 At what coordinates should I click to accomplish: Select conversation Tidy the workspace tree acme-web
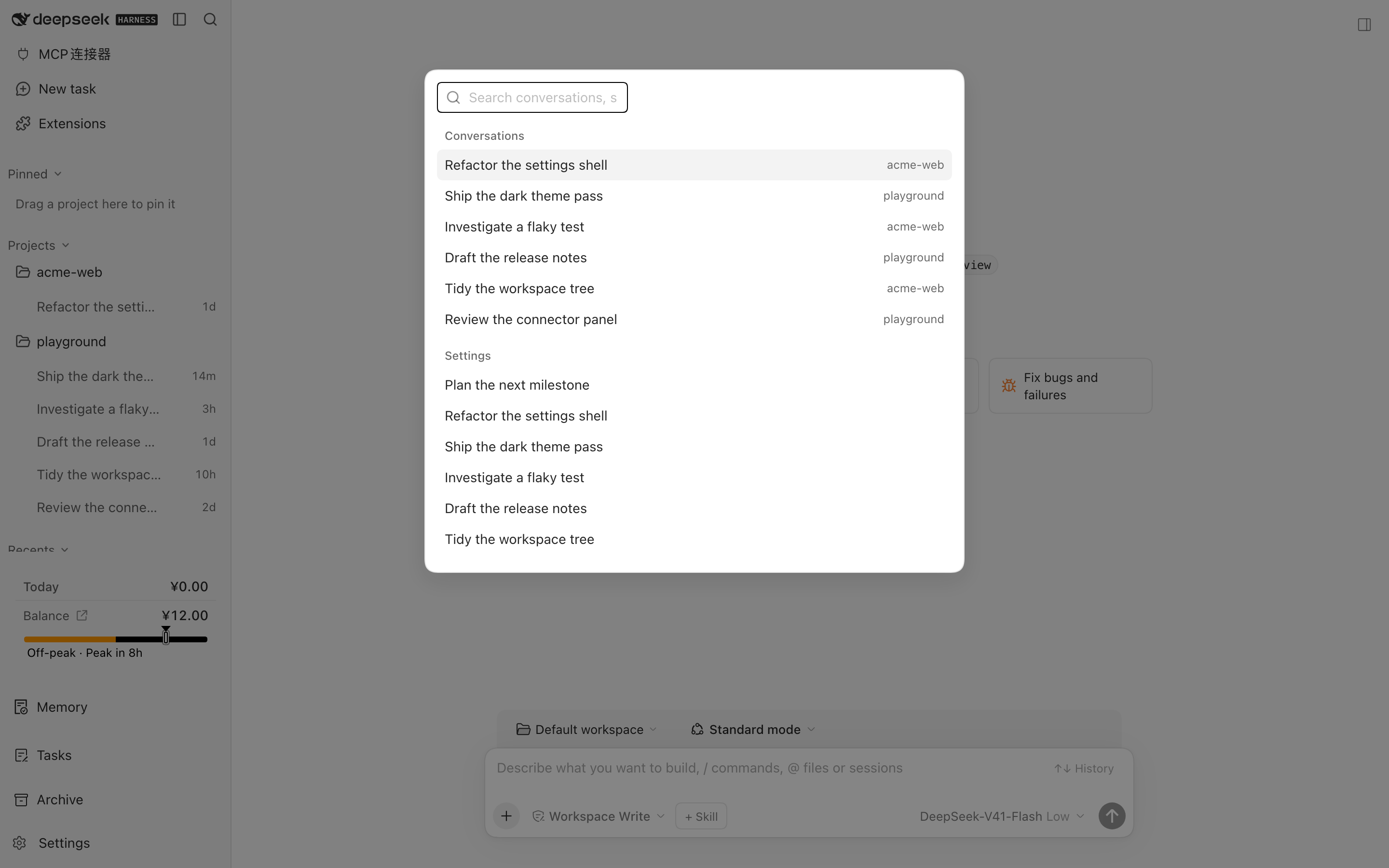pyautogui.click(x=694, y=289)
